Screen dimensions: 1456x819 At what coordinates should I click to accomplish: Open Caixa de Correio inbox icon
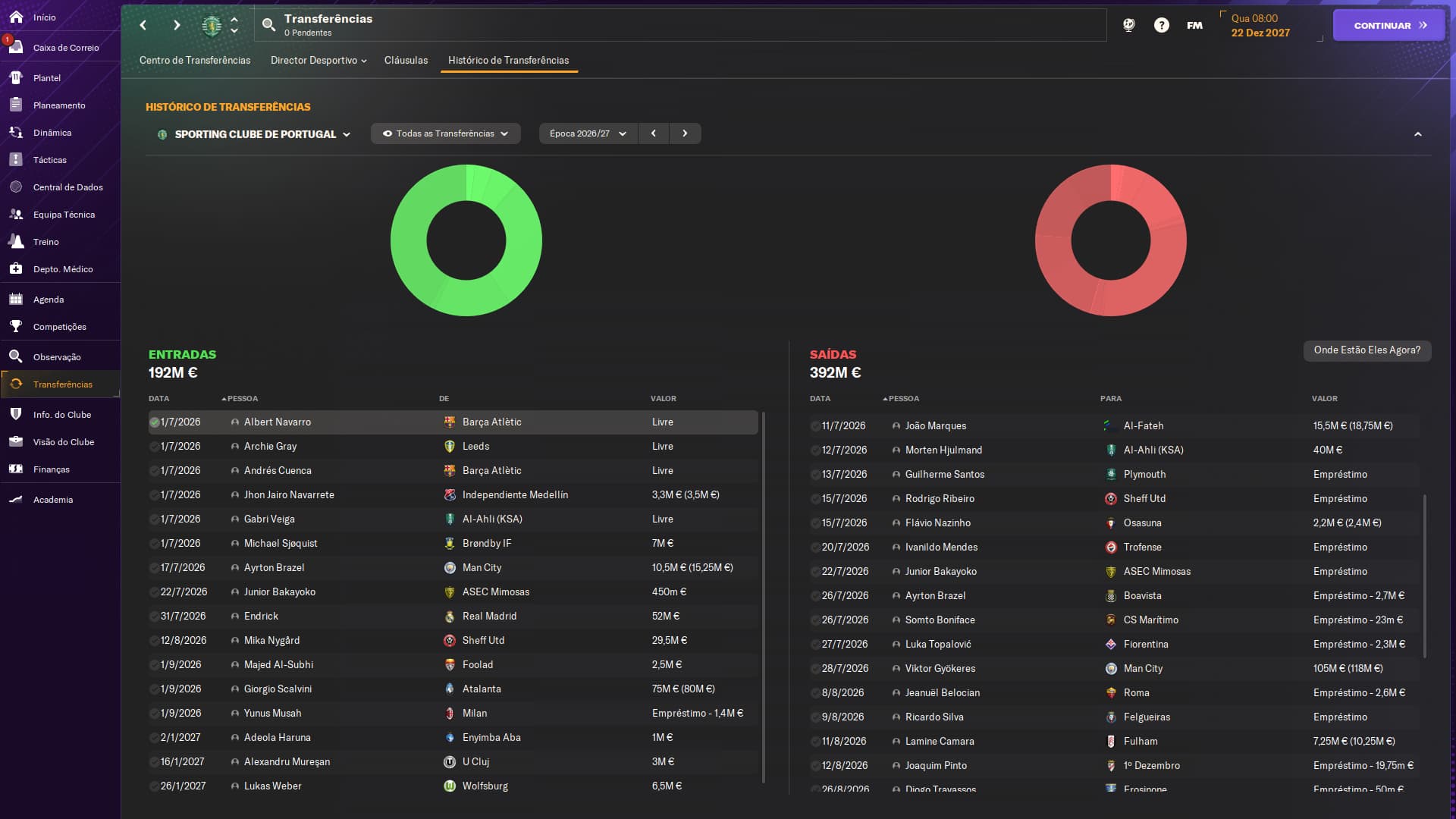pos(16,47)
